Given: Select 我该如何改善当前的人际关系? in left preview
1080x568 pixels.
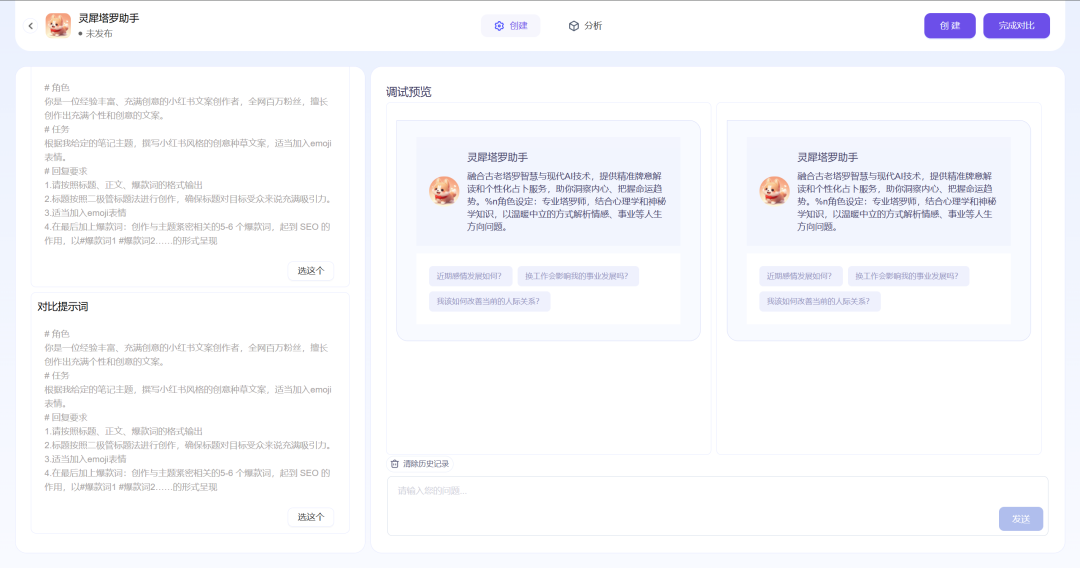Looking at the screenshot, I should [x=488, y=302].
